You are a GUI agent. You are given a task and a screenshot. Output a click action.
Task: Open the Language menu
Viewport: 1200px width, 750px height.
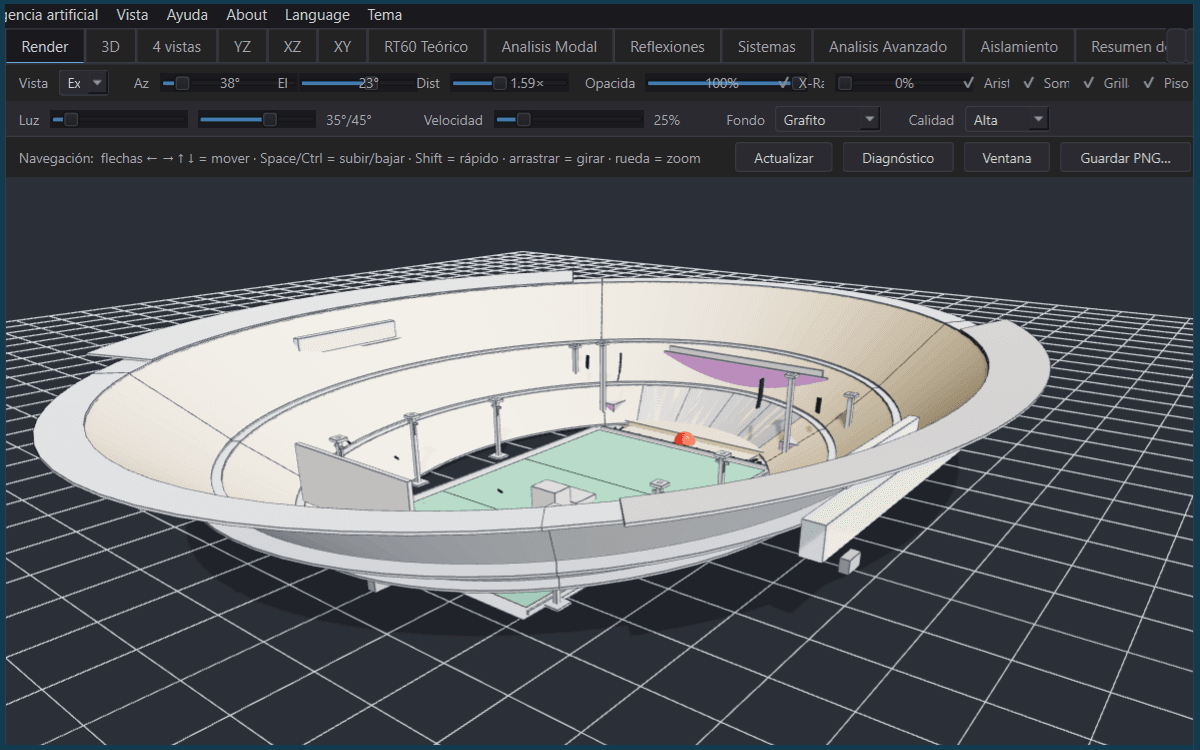tap(317, 15)
